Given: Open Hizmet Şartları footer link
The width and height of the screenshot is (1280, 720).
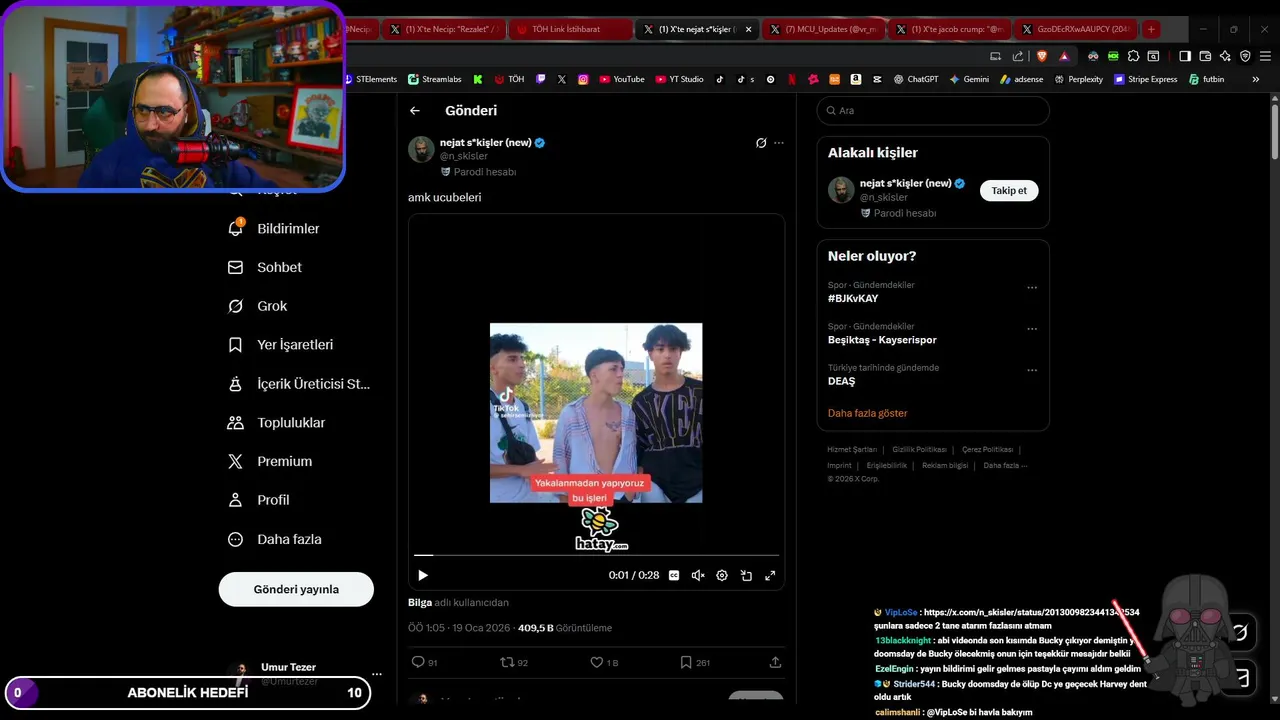Looking at the screenshot, I should 852,450.
